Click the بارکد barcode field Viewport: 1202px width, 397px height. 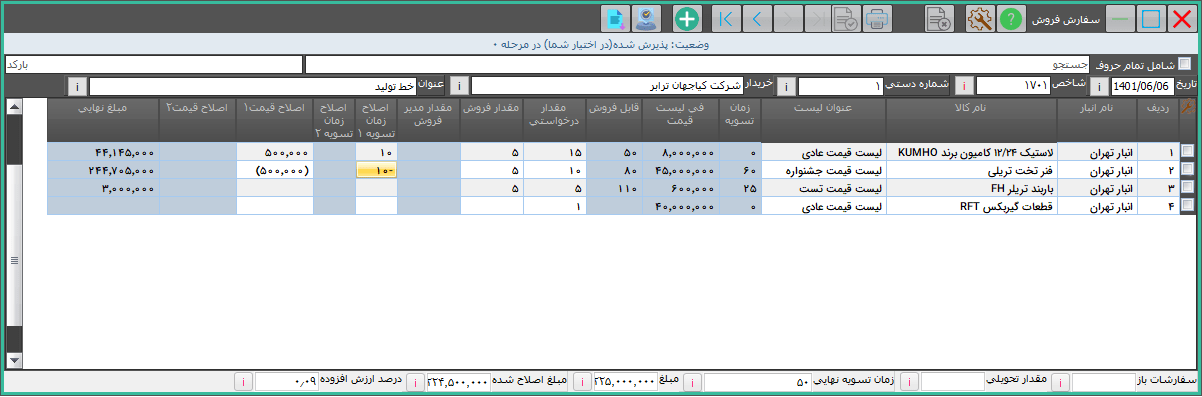(153, 64)
